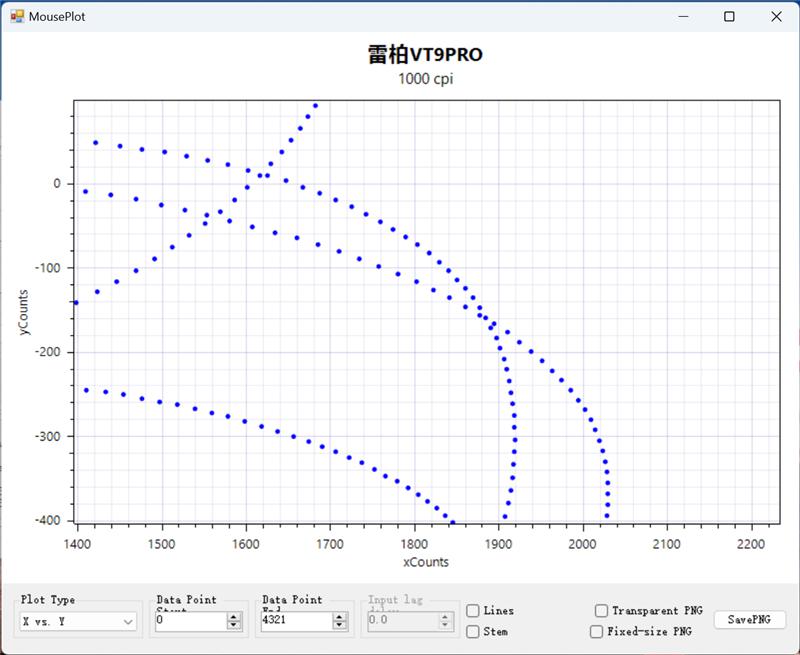The height and width of the screenshot is (655, 800).
Task: Click the plot title 雷柏VT9PRO
Action: point(425,55)
